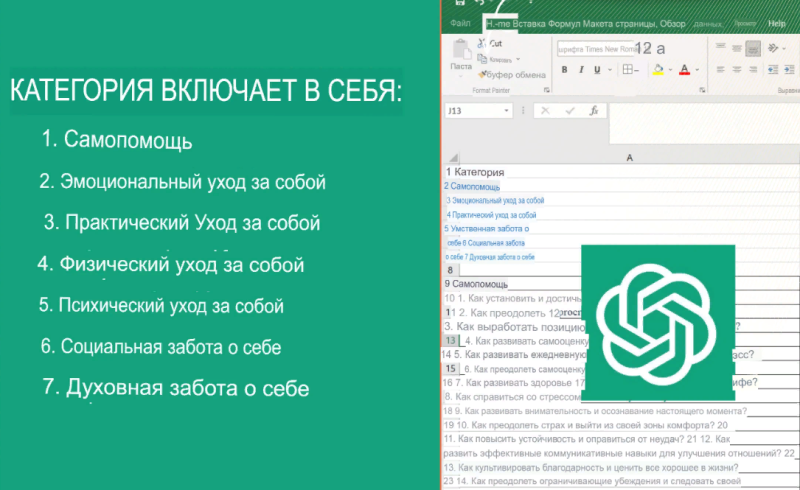Select the Home ribbon tab
Screen dimensions: 800x490
tap(498, 23)
